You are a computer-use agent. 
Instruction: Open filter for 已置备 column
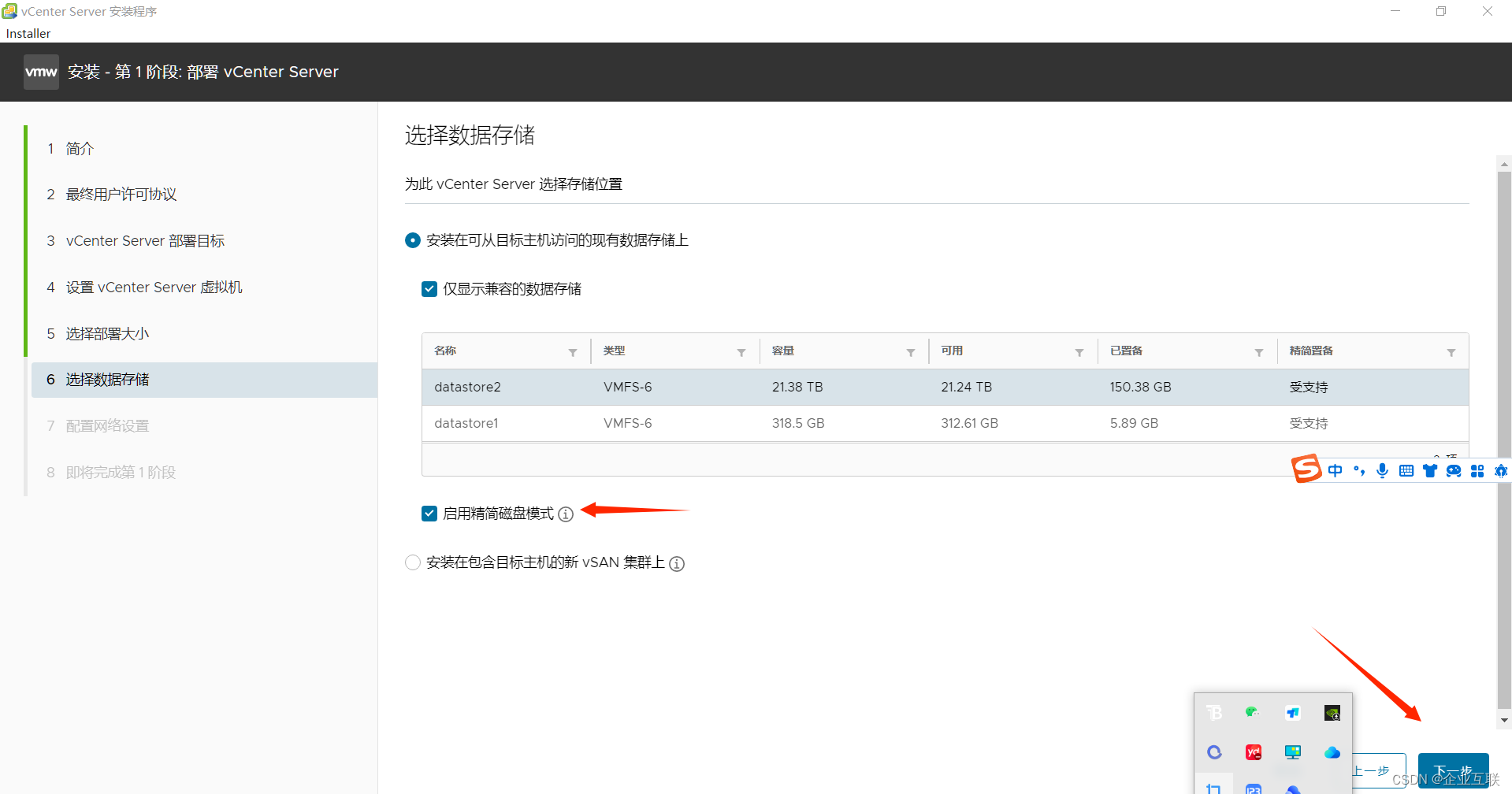point(1259,352)
